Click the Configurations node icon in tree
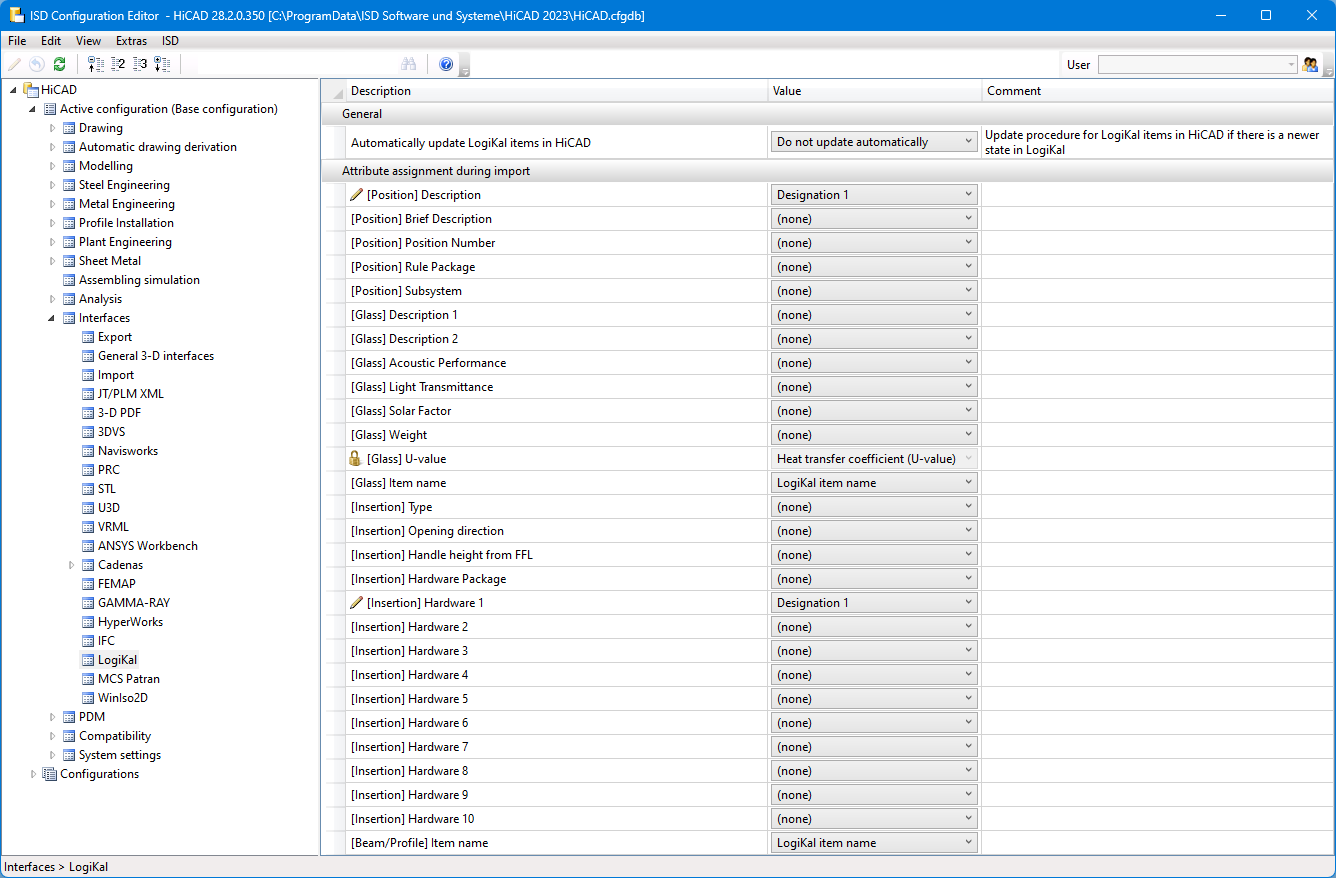Screen dimensions: 1336x878 click(x=50, y=774)
